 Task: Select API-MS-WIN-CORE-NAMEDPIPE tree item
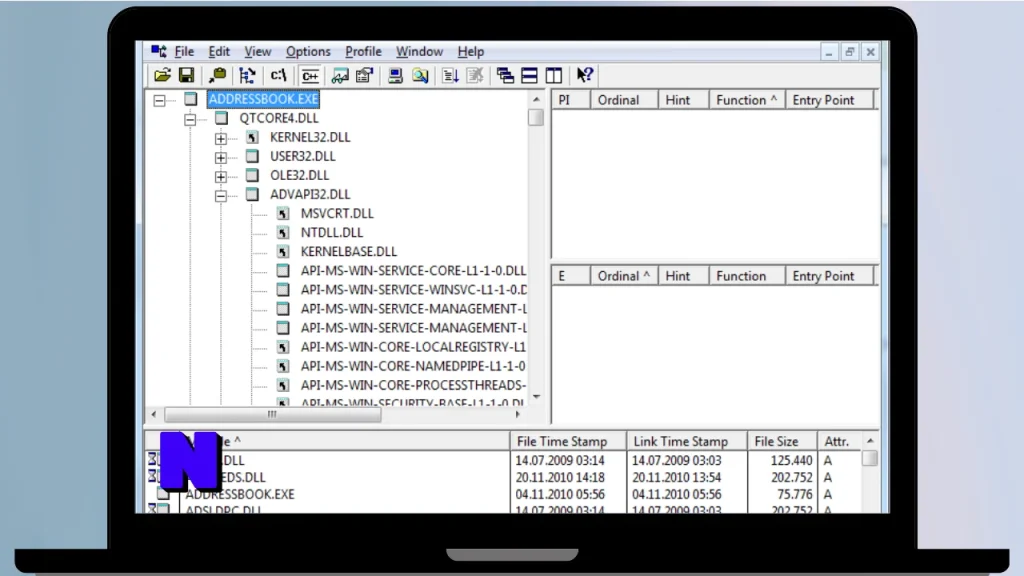(413, 366)
